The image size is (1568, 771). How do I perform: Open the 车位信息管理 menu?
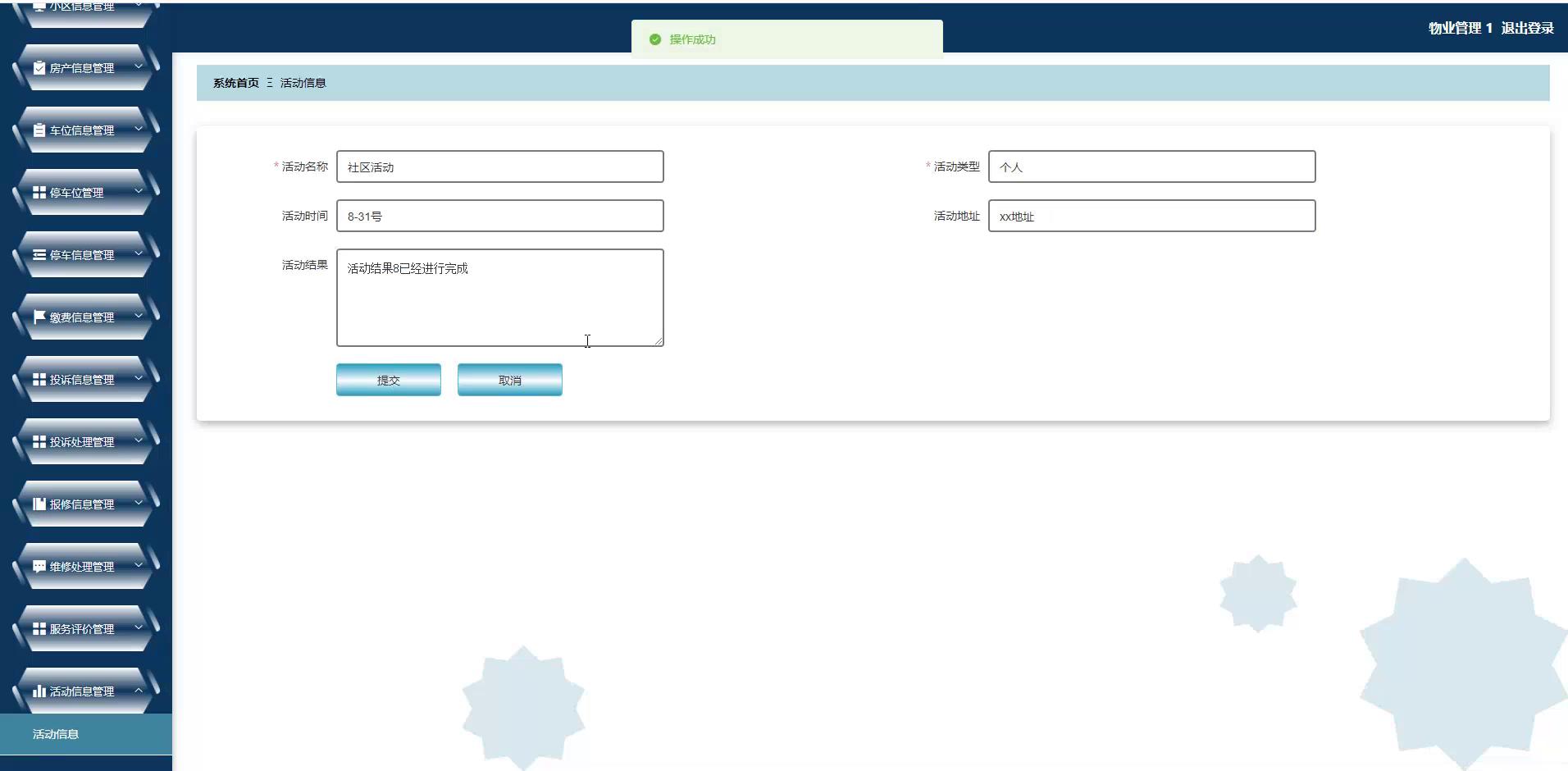point(86,130)
